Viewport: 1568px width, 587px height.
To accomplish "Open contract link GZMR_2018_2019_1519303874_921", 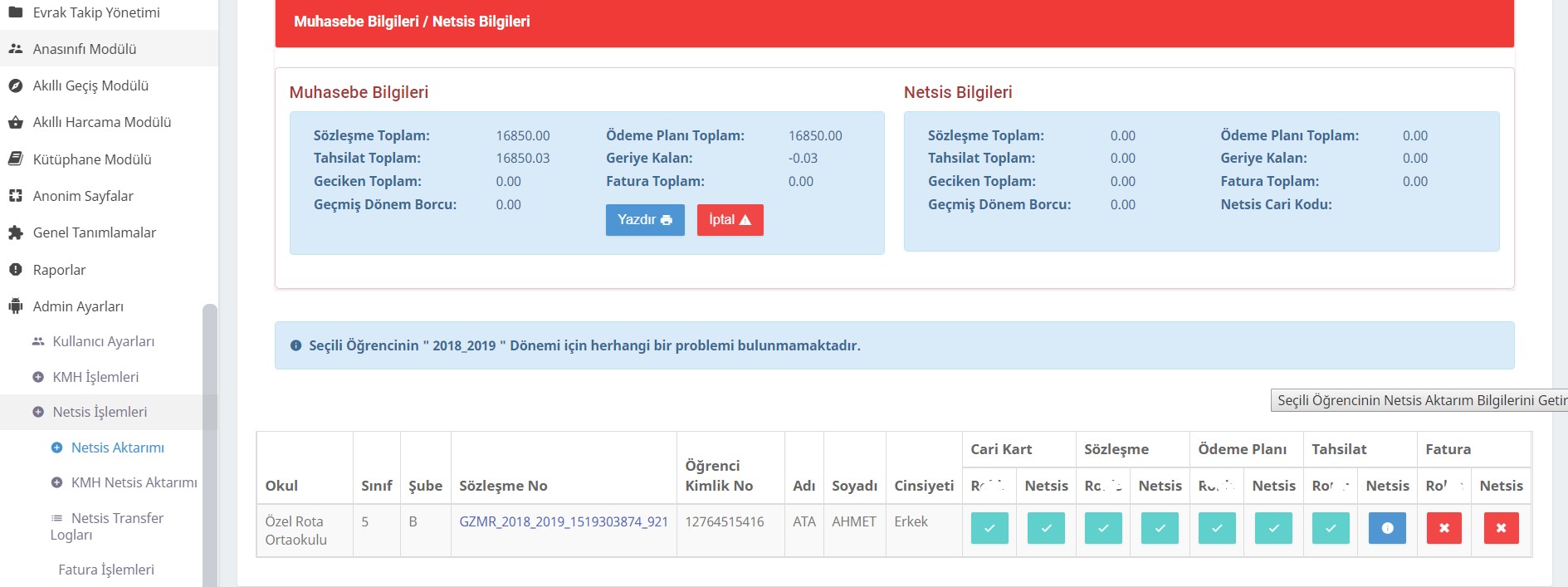I will click(564, 521).
